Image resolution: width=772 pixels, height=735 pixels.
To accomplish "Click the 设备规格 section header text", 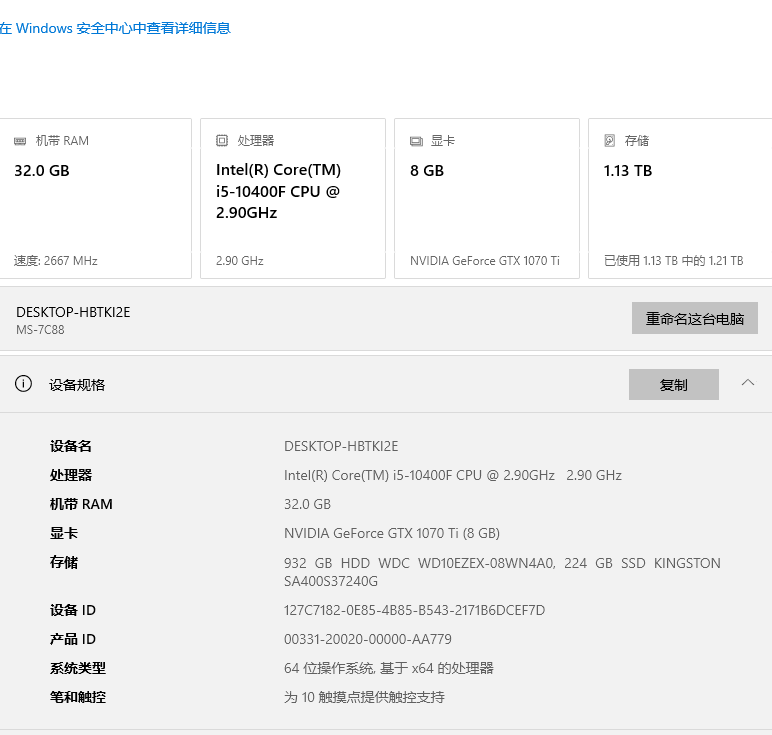I will (77, 384).
